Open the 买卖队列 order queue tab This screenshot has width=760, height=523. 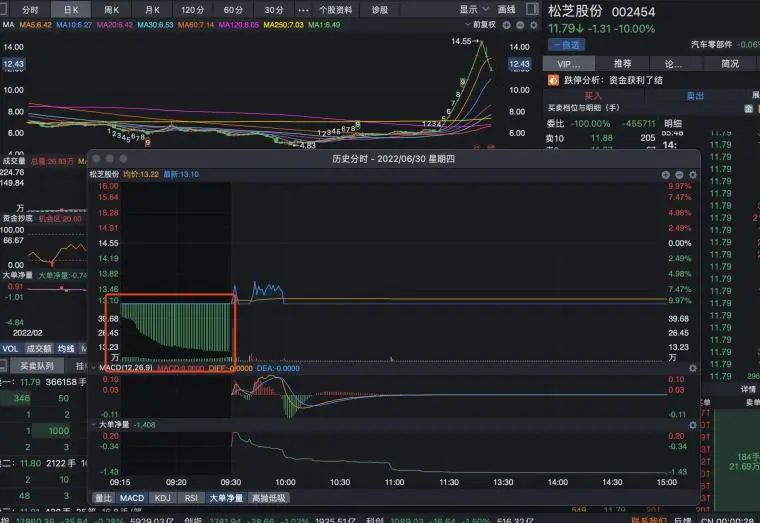coord(37,365)
